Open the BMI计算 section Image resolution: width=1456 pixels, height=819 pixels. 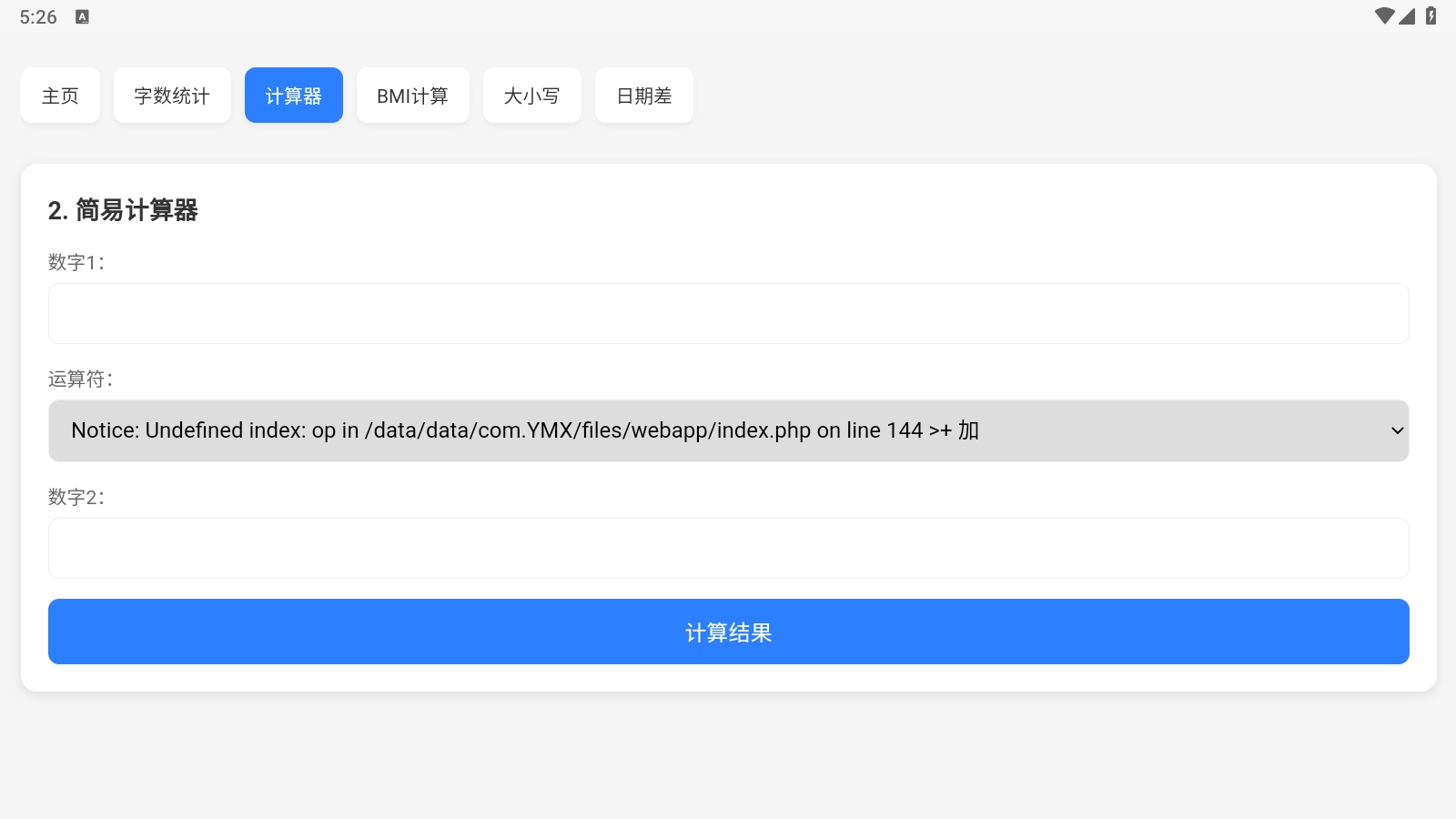pos(413,95)
